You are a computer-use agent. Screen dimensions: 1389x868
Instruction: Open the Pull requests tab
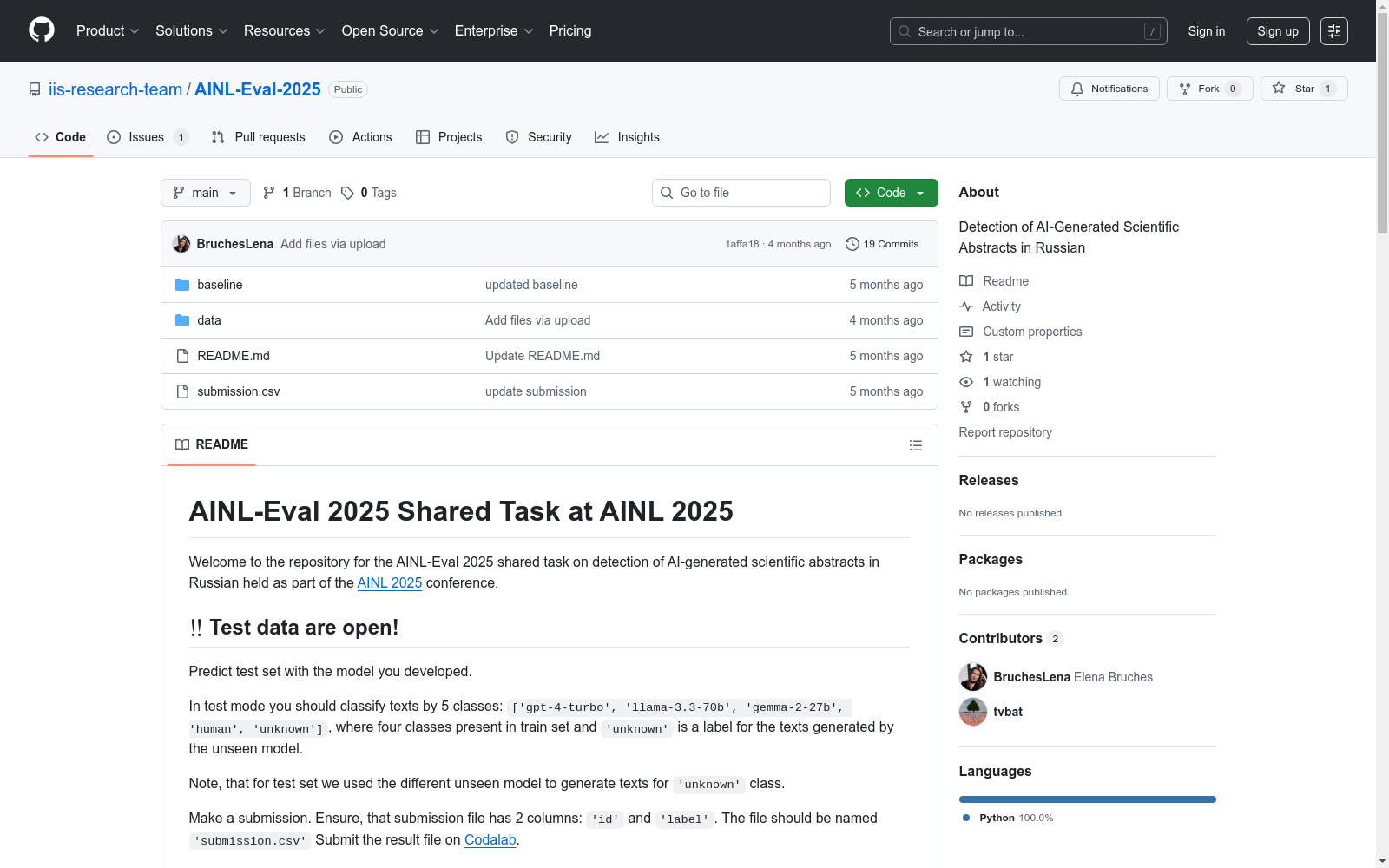[259, 137]
